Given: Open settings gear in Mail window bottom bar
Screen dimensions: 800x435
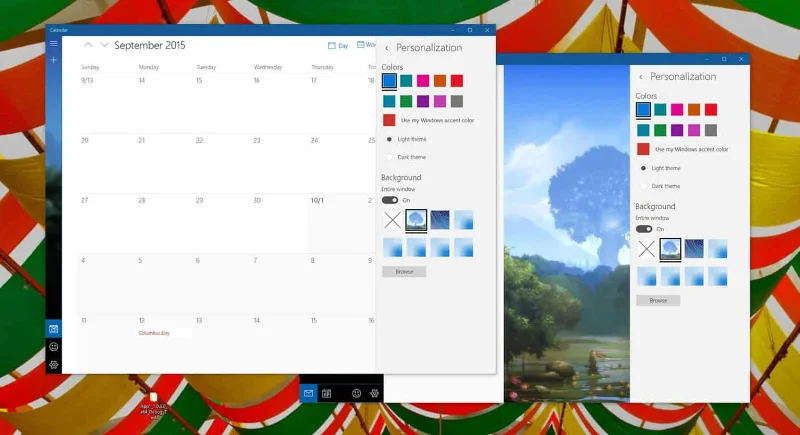Looking at the screenshot, I should pos(374,393).
